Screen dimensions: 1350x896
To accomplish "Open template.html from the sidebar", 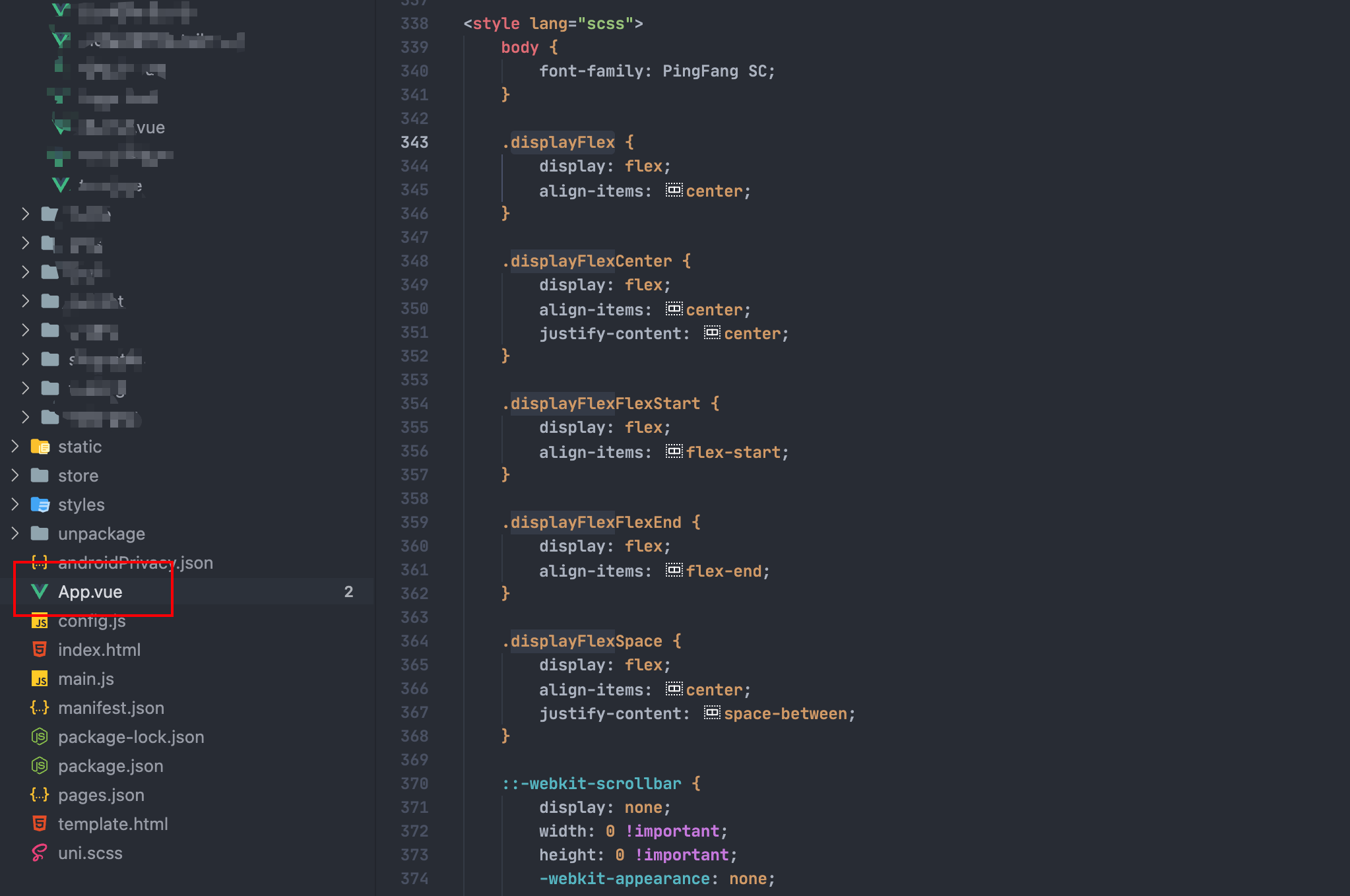I will tap(113, 824).
